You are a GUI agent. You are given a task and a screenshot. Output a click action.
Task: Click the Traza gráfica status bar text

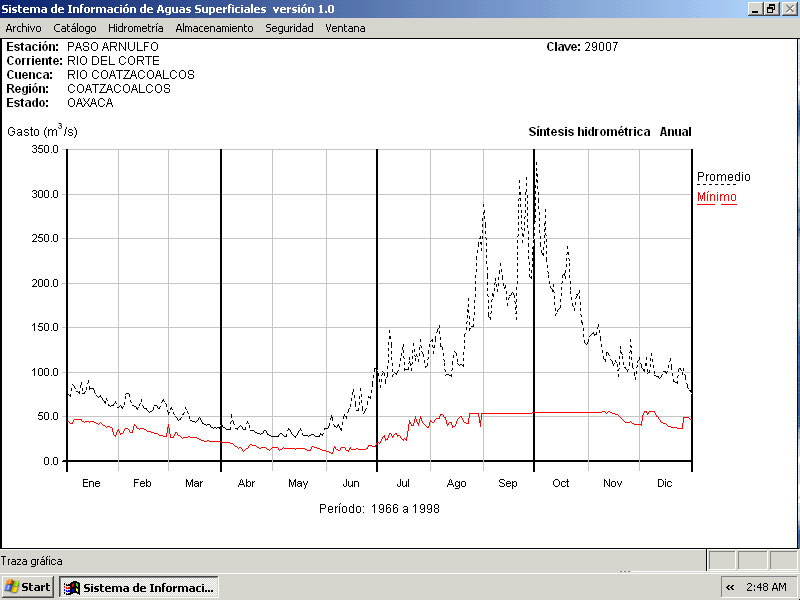pyautogui.click(x=32, y=561)
